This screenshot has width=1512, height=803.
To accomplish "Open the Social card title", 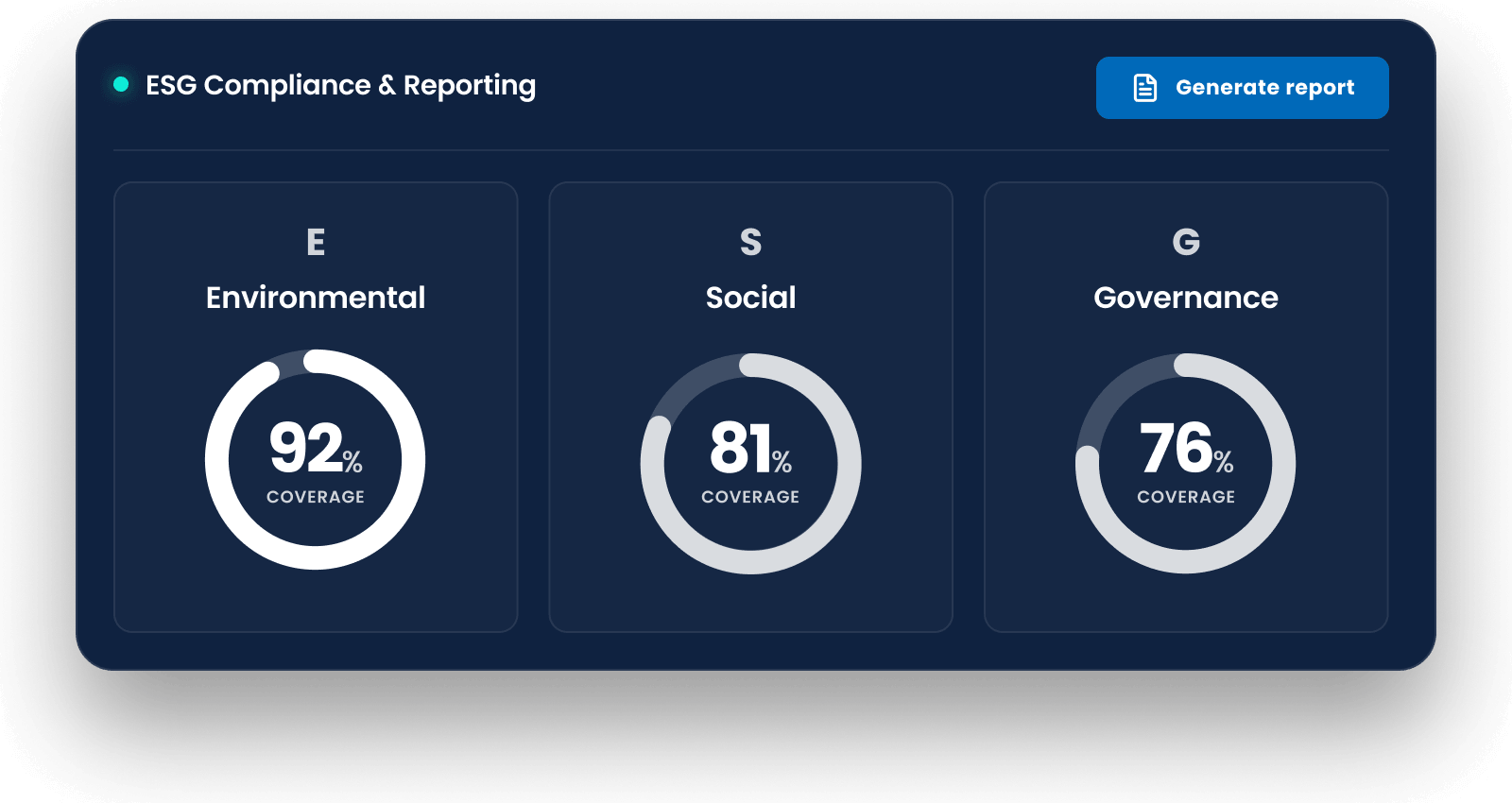I will (x=750, y=298).
